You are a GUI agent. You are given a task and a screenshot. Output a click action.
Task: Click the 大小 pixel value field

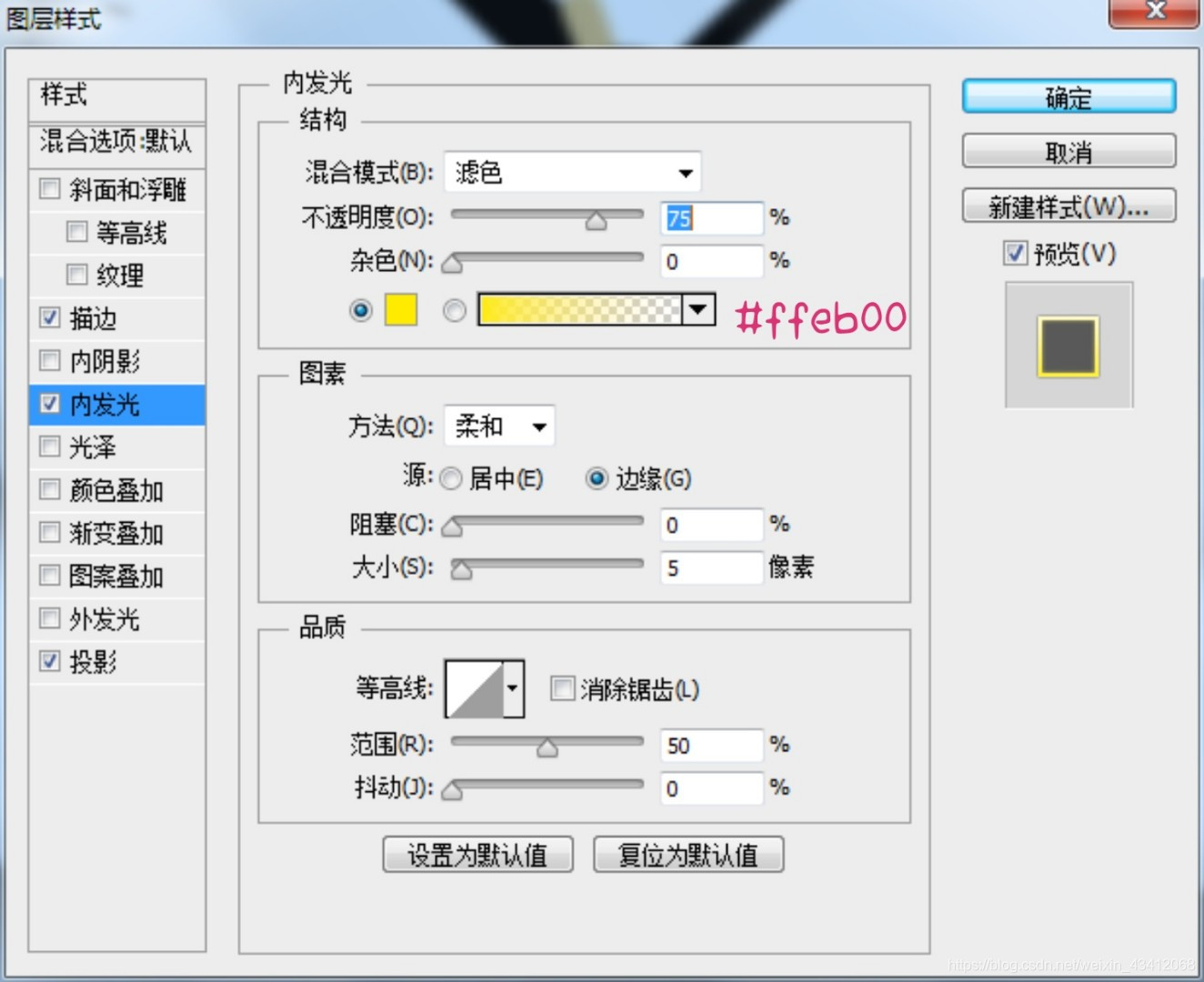tap(711, 568)
